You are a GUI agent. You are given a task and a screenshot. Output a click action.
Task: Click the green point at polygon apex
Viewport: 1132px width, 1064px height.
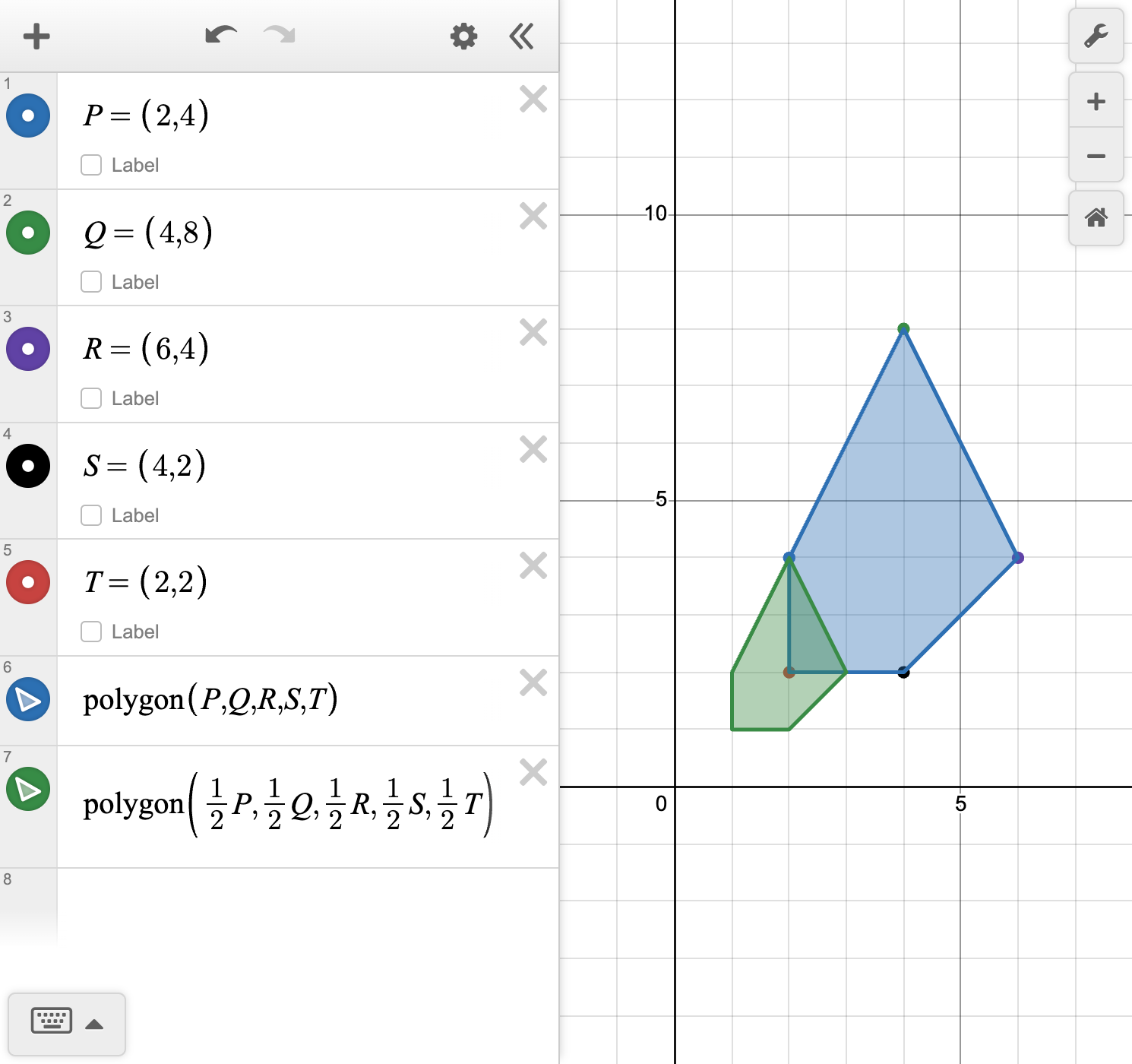[903, 329]
